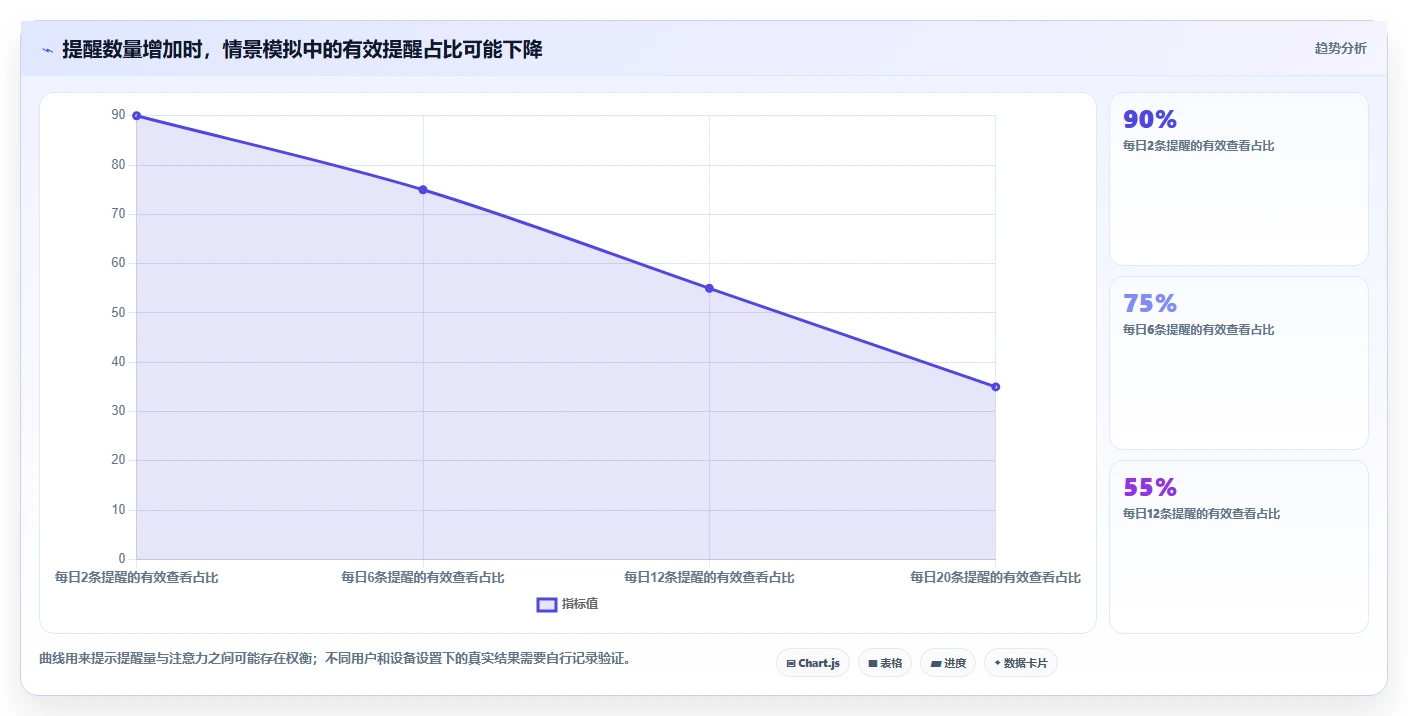
Task: Click the x-axis label 每日12条提醒的有效查看占比
Action: [709, 577]
